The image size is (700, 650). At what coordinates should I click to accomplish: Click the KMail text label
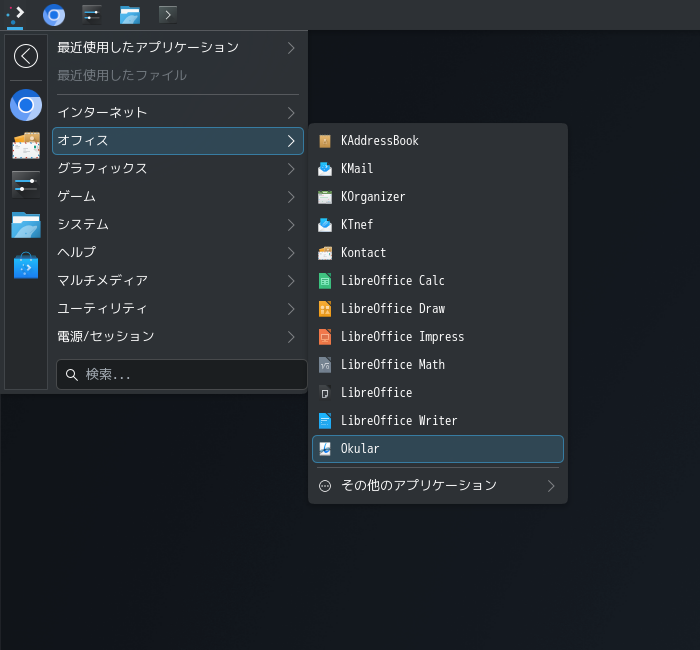click(x=357, y=169)
